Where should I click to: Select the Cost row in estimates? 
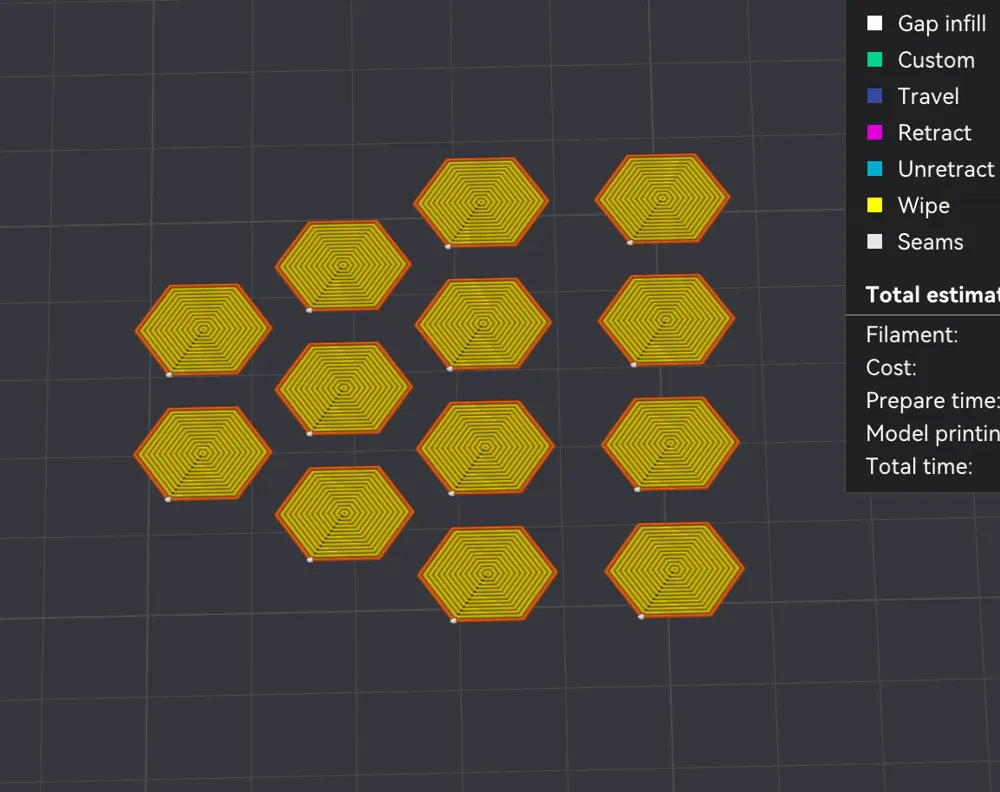click(890, 368)
